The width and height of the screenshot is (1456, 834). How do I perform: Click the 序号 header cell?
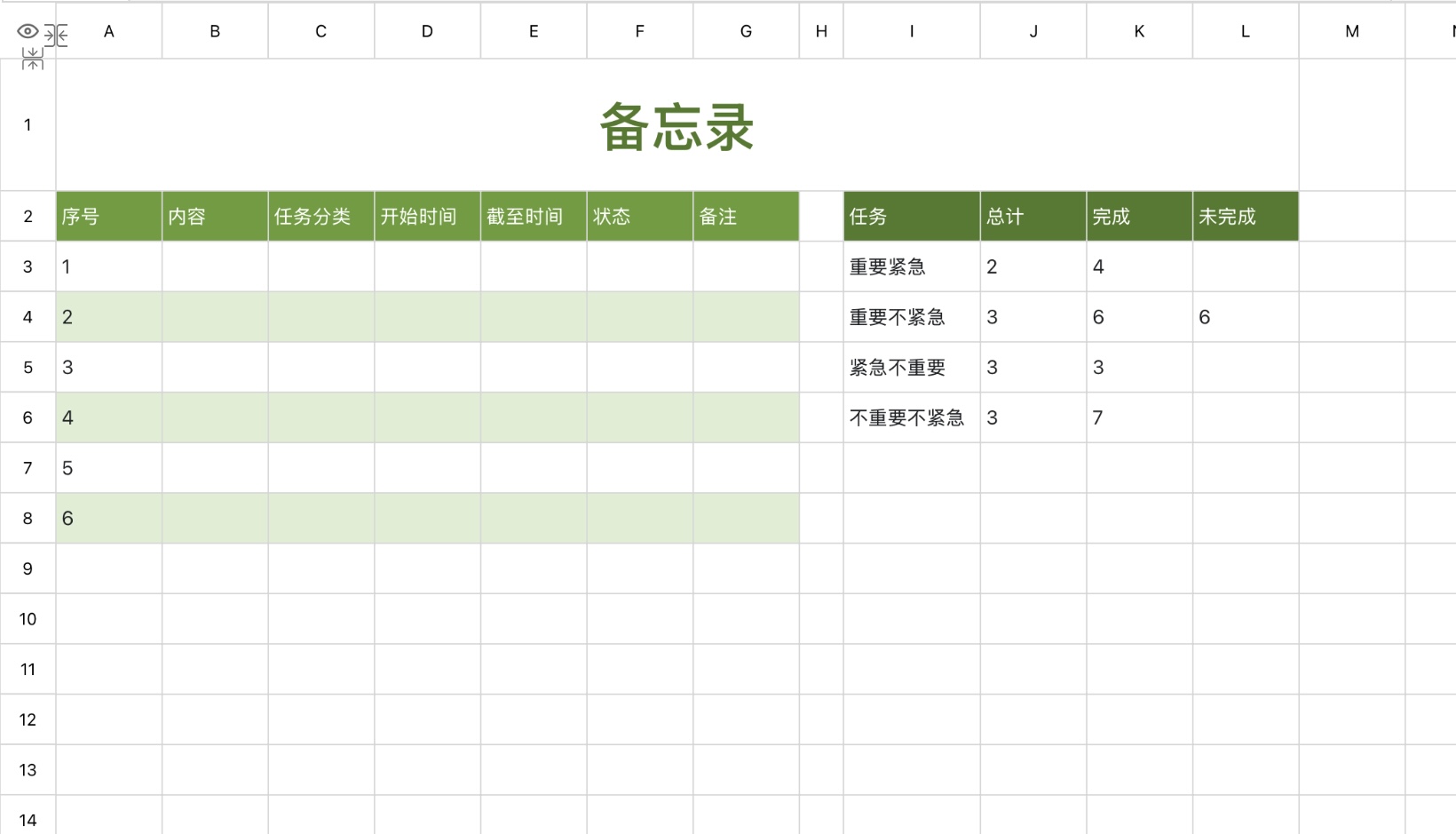pyautogui.click(x=109, y=216)
